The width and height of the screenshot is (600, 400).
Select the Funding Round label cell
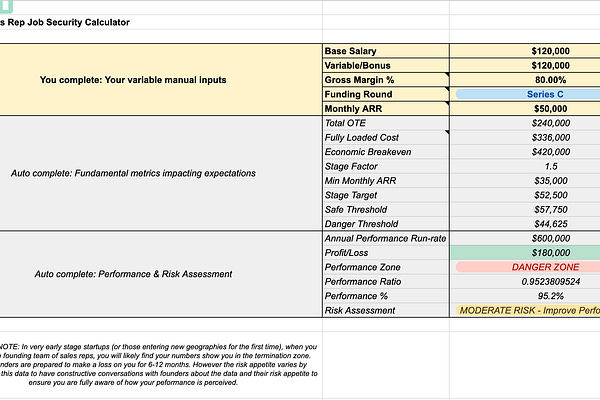[x=386, y=94]
